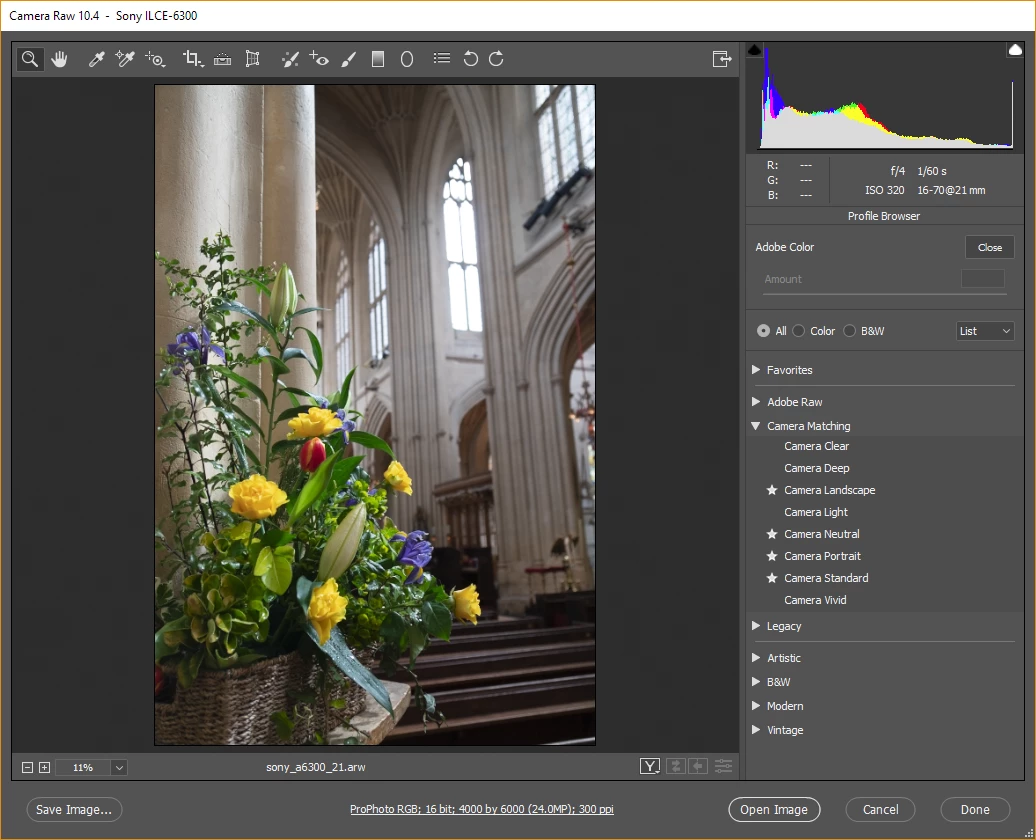The width and height of the screenshot is (1036, 840).
Task: Expand the Adobe Raw profile group
Action: pyautogui.click(x=756, y=402)
